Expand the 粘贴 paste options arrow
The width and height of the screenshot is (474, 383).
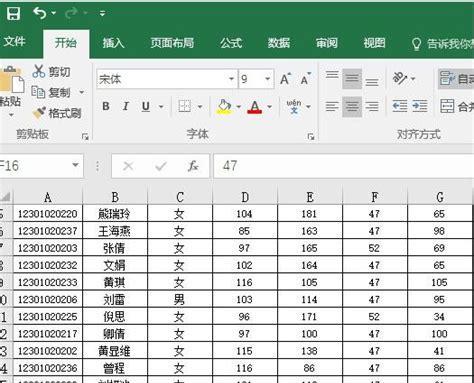point(11,115)
